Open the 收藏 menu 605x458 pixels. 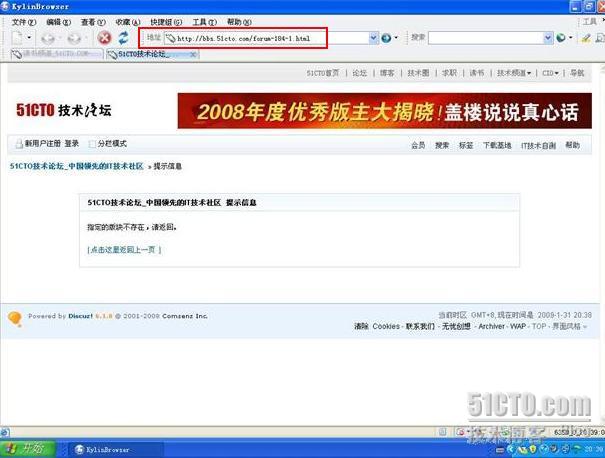[128, 22]
